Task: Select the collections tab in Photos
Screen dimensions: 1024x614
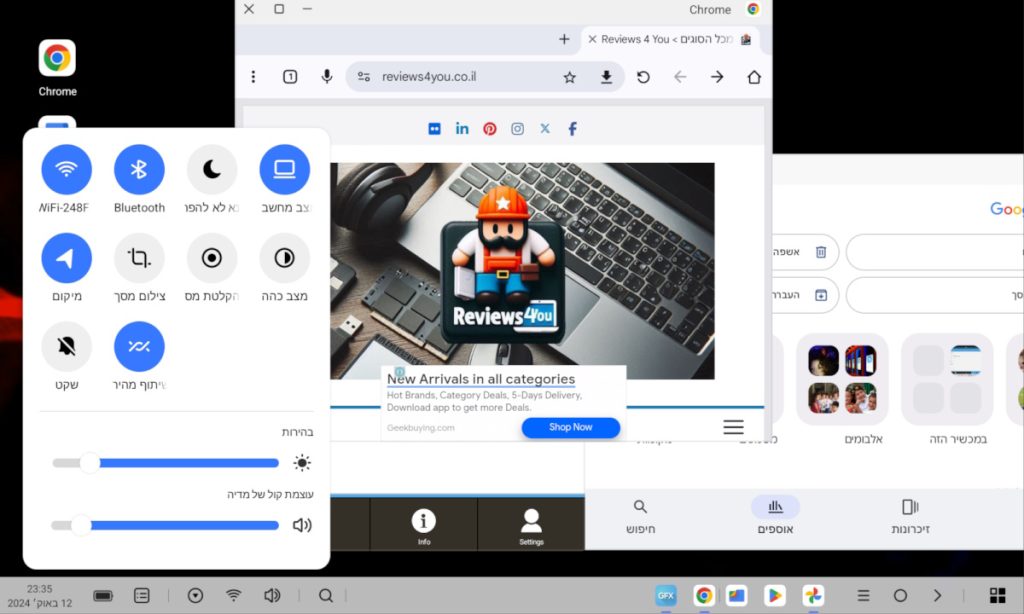Action: [775, 514]
